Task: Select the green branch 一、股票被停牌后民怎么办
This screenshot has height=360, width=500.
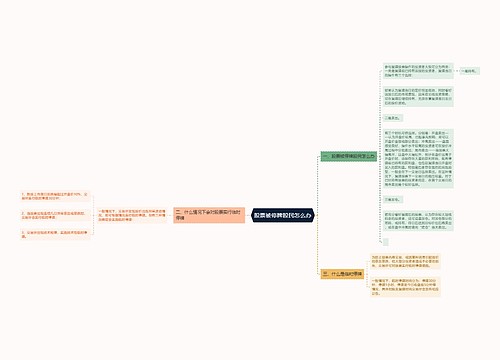Action: pyautogui.click(x=349, y=156)
